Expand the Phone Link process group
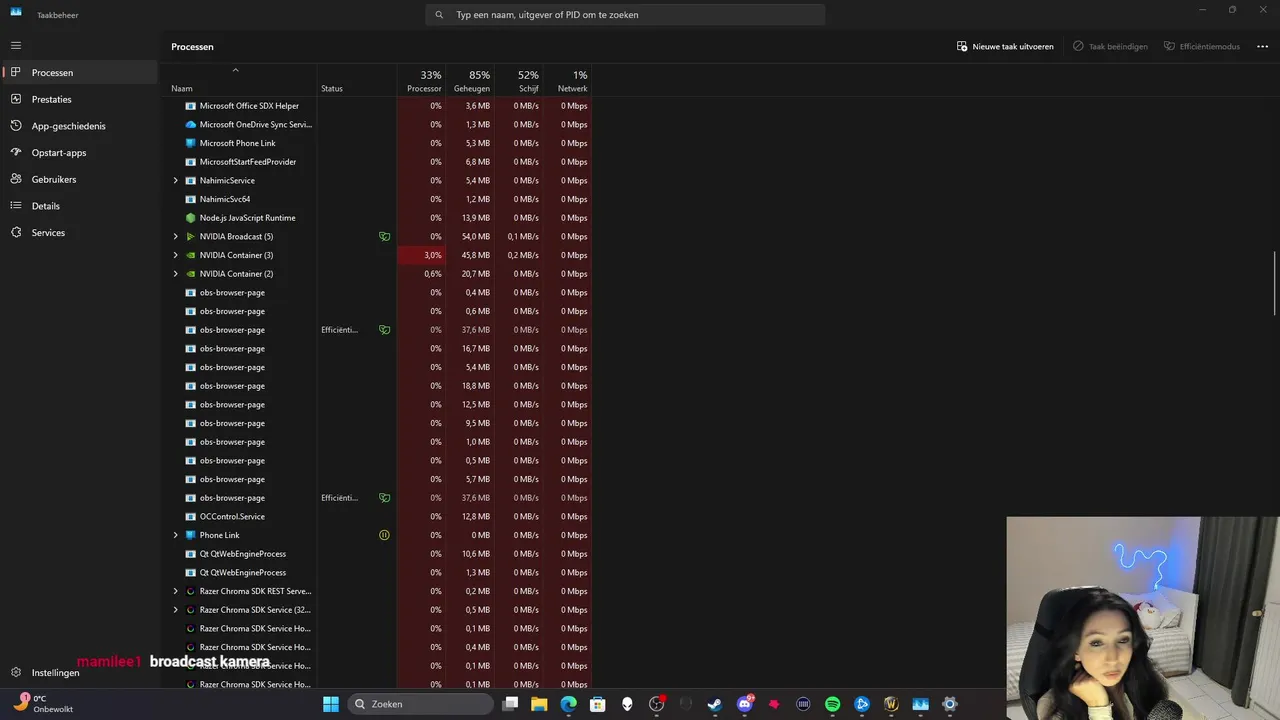 (176, 535)
